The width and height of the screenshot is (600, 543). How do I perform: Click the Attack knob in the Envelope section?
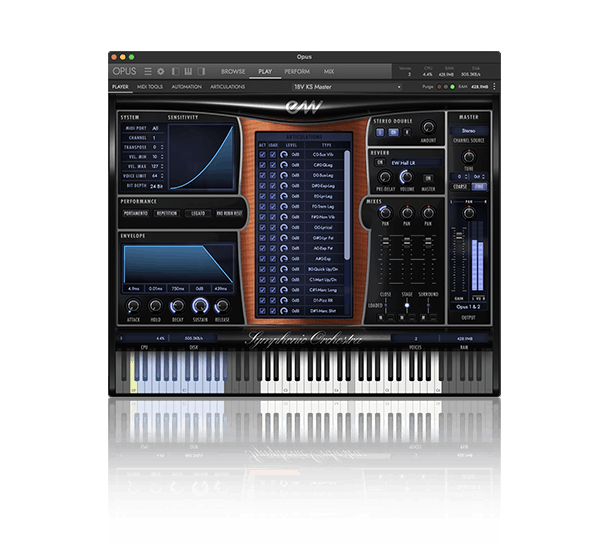coord(134,306)
